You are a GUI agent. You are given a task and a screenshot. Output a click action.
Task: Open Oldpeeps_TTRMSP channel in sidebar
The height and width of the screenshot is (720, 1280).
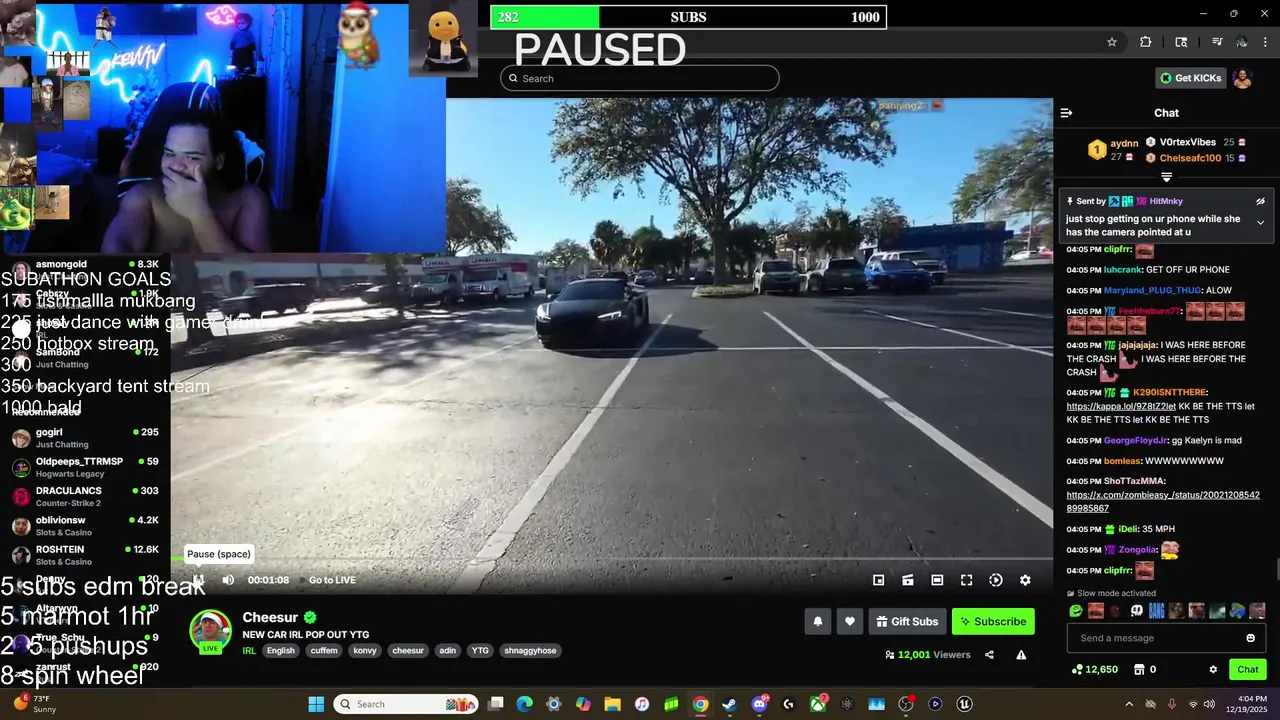[x=88, y=467]
